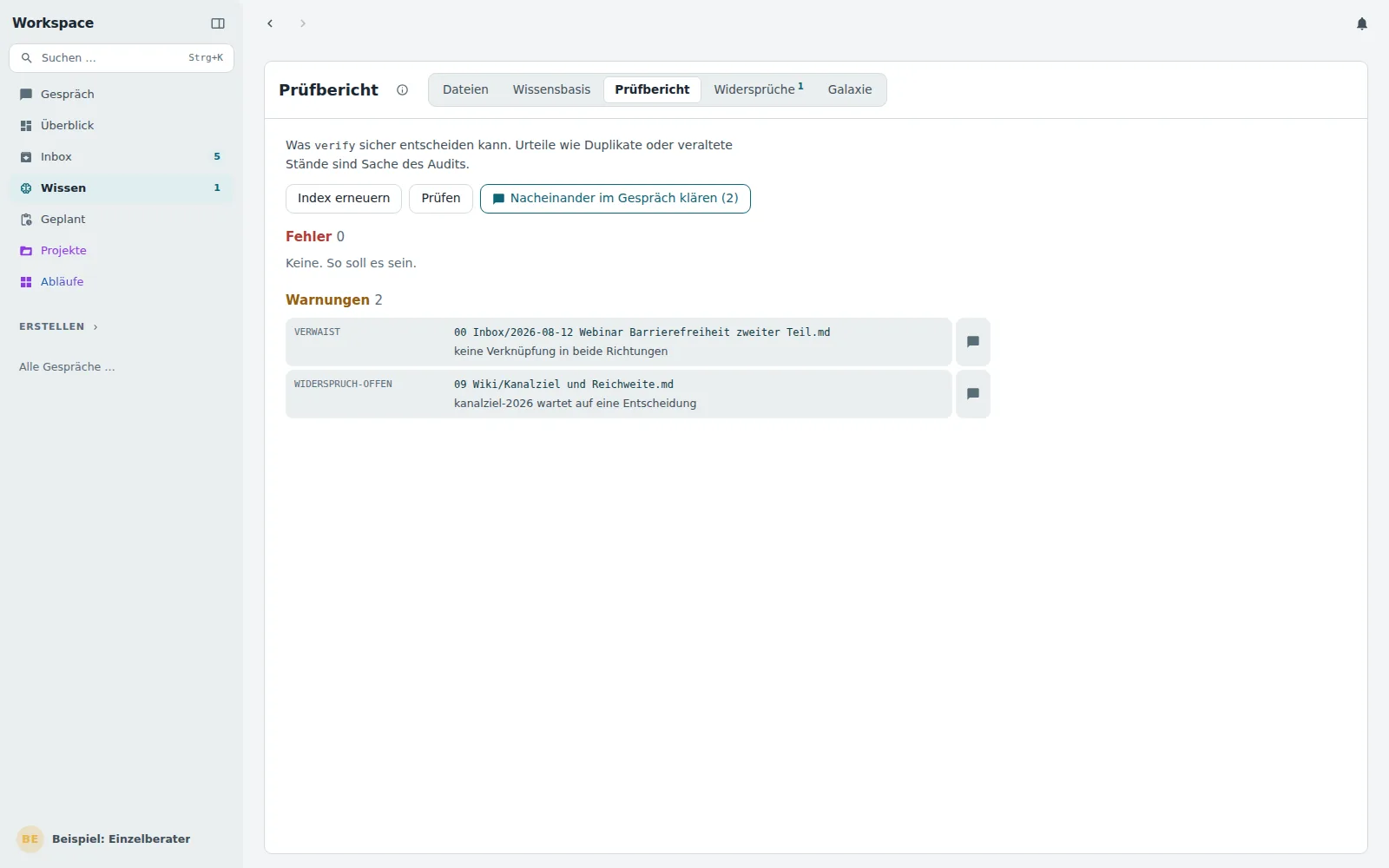Click the Warnungen 2 heading
This screenshot has height=868, width=1389.
(x=334, y=299)
